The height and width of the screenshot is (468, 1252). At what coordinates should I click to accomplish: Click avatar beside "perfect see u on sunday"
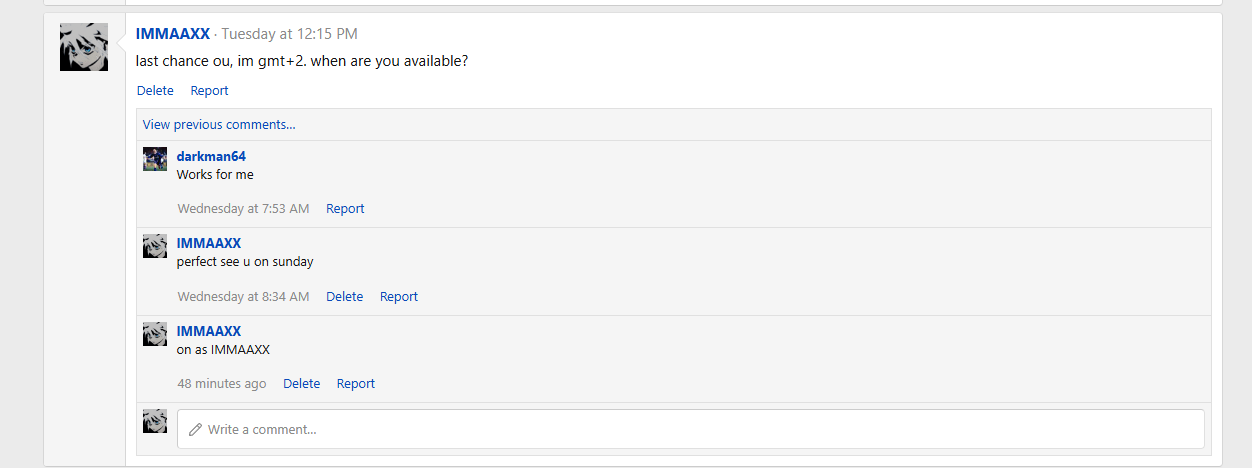(155, 246)
